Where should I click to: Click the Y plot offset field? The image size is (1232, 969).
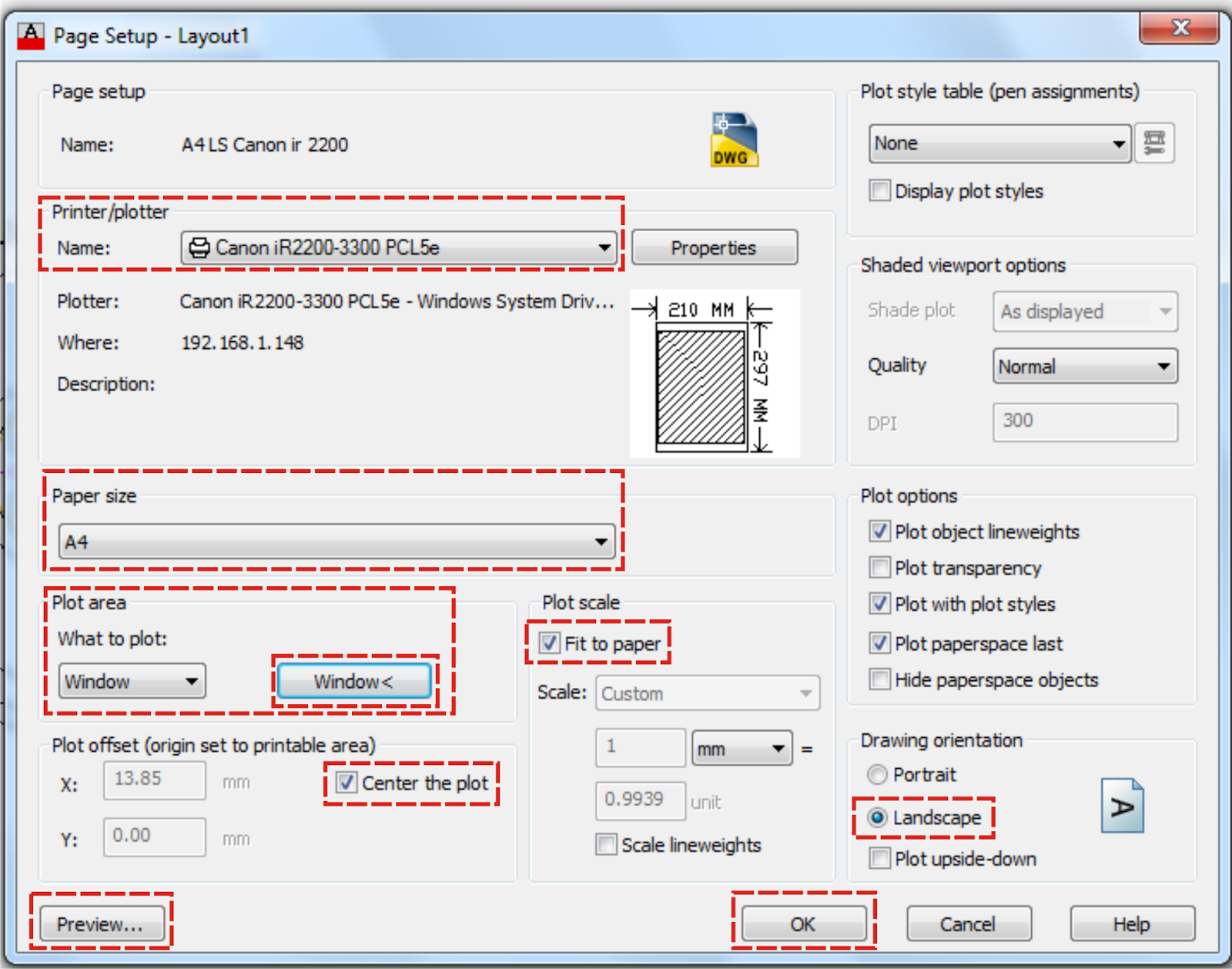[x=155, y=837]
